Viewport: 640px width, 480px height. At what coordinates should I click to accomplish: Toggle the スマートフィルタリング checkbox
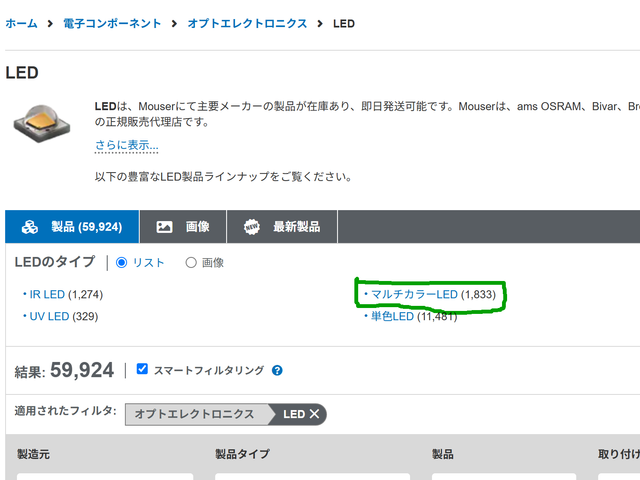point(142,369)
